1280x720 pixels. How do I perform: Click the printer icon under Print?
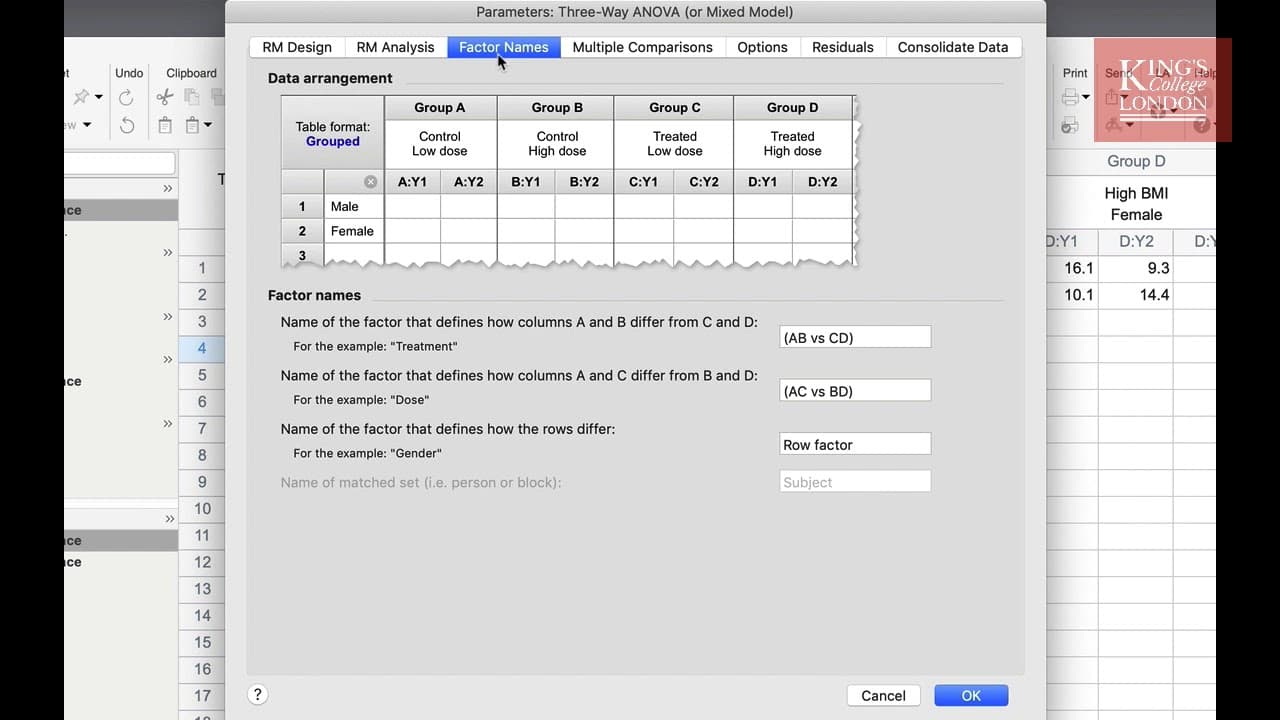click(1070, 97)
